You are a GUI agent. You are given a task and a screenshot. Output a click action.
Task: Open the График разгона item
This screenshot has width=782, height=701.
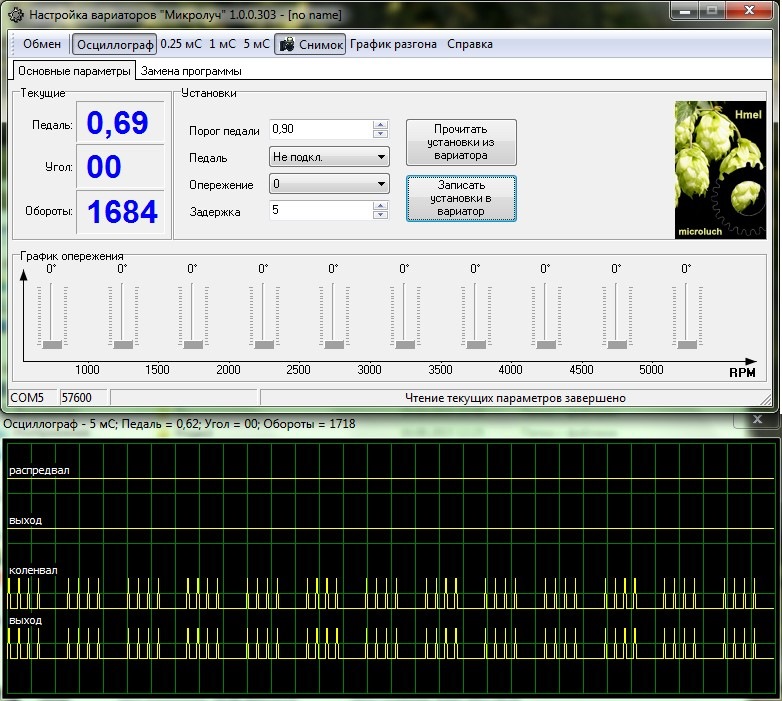[395, 44]
